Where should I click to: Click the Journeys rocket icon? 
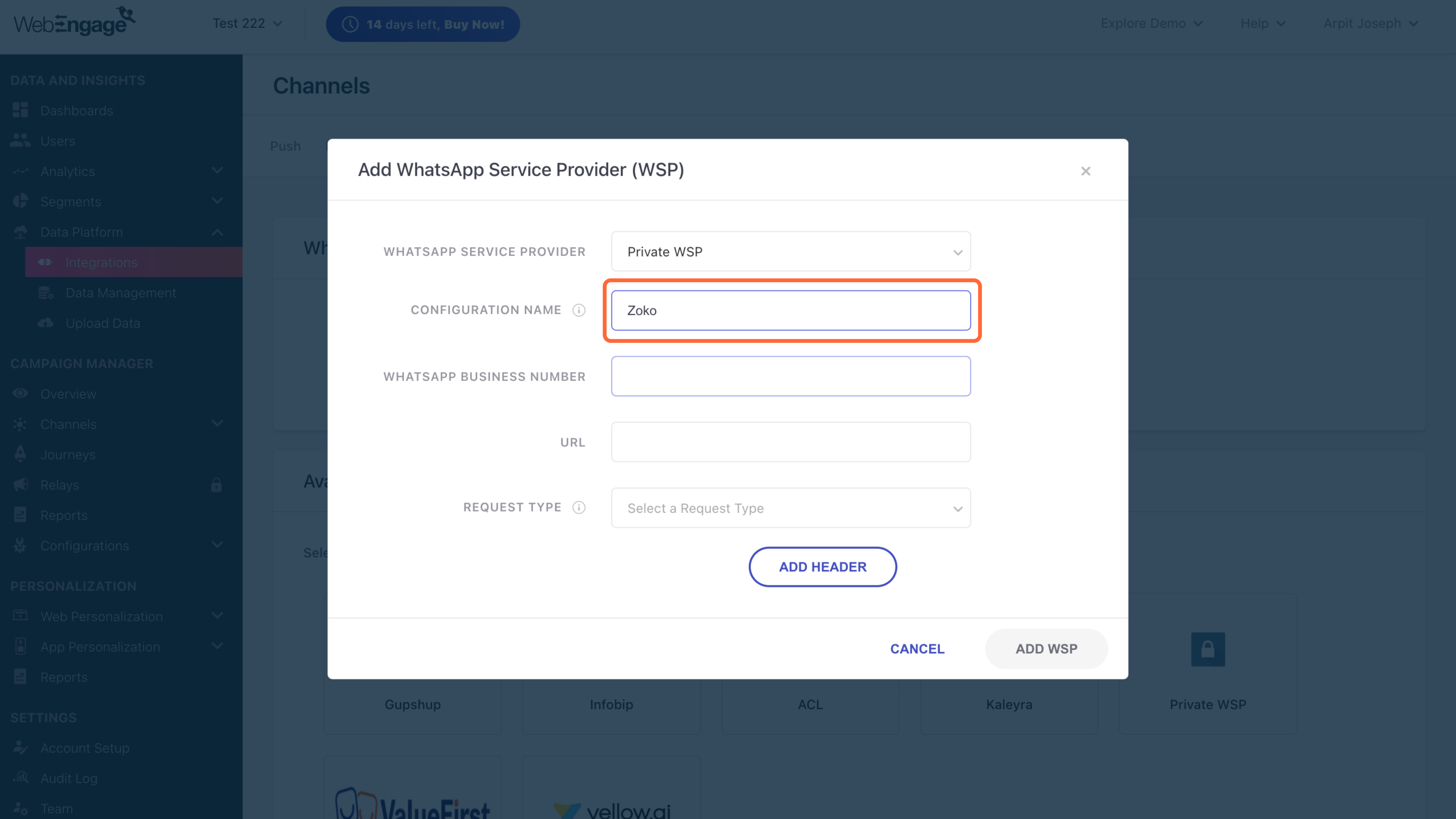20,454
